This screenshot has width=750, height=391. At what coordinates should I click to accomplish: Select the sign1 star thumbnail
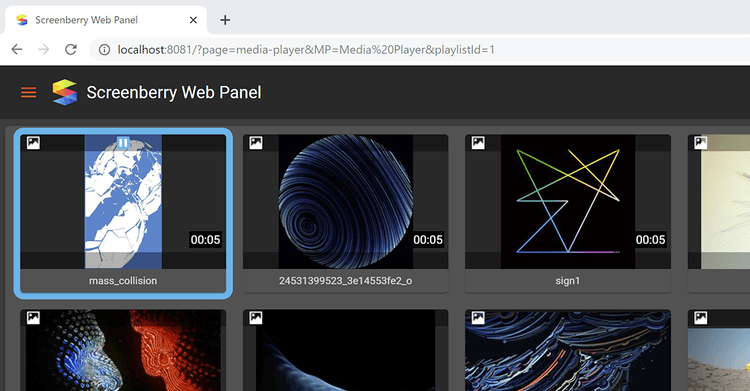568,201
